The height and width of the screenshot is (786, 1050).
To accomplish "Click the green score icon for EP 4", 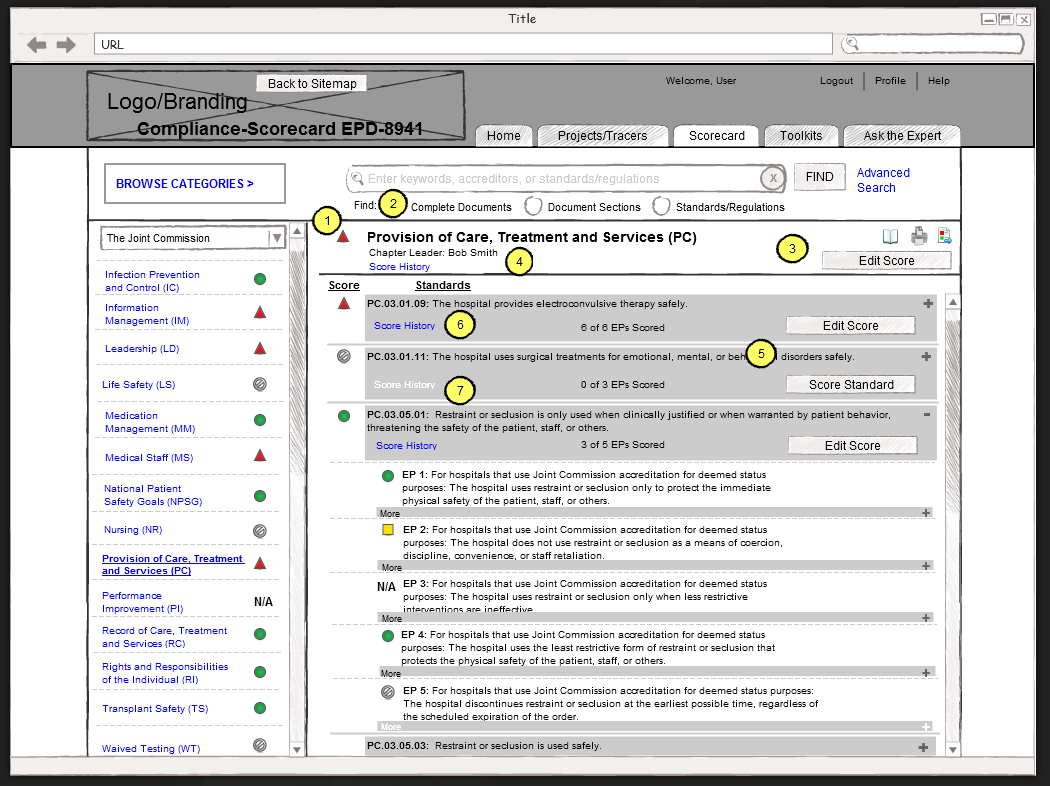I will tap(387, 636).
